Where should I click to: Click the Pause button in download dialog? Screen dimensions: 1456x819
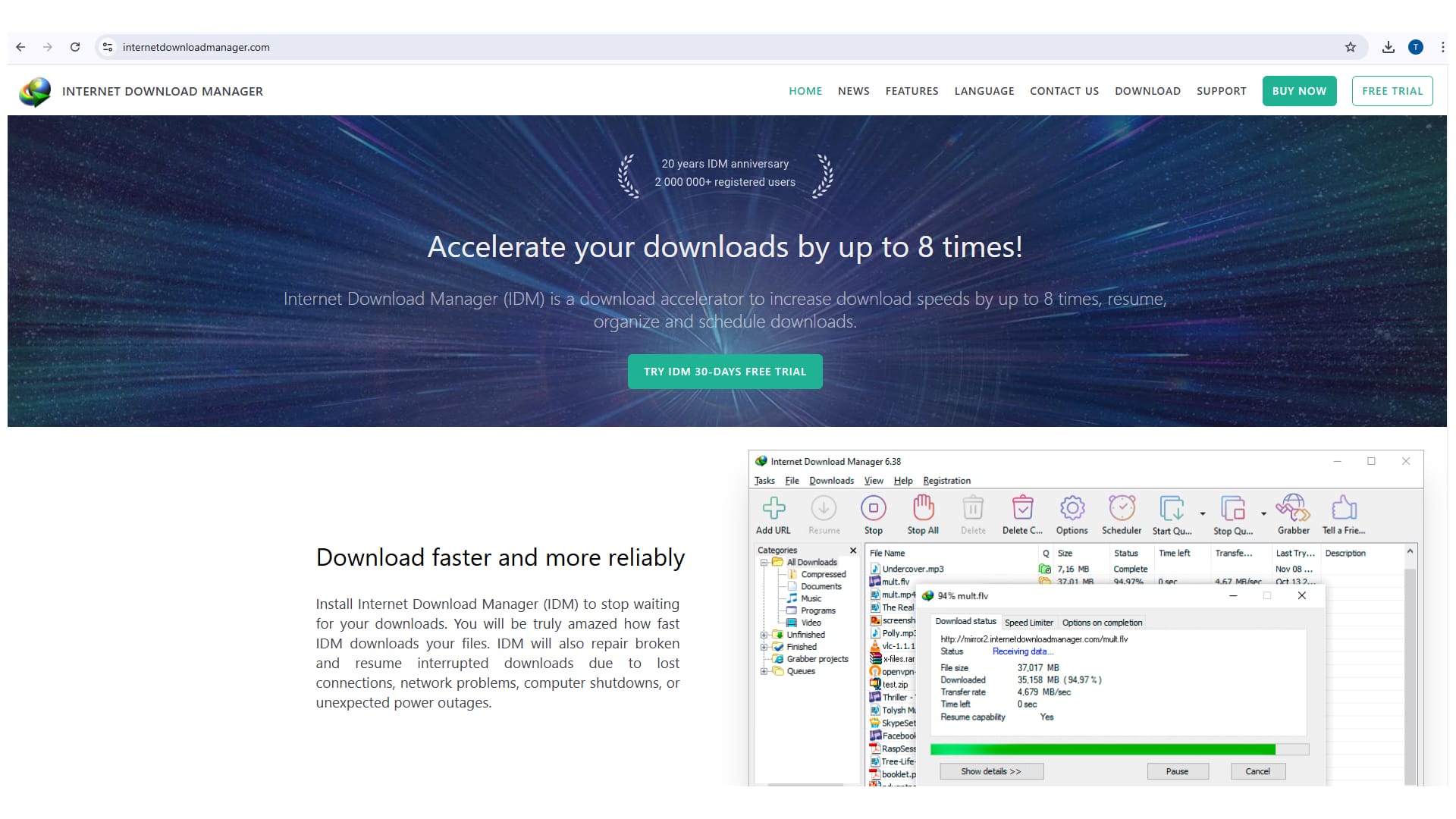pos(1177,771)
